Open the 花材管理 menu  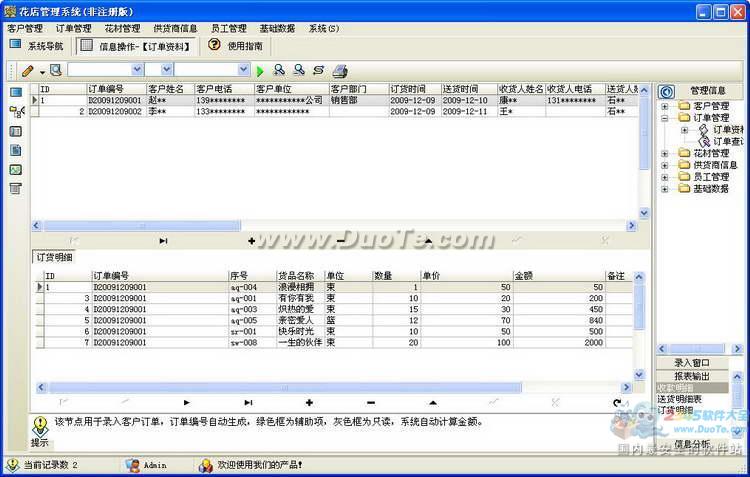(122, 29)
